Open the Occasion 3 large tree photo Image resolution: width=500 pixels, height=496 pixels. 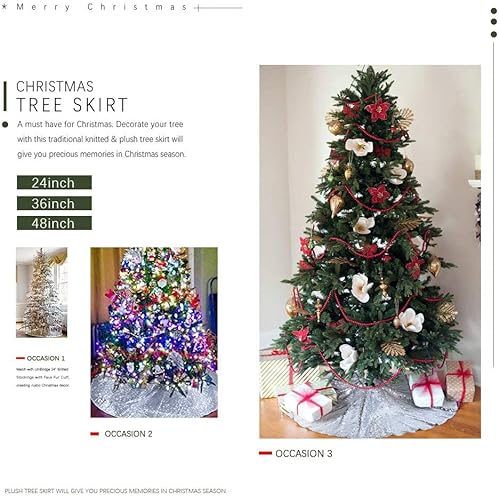click(x=370, y=252)
